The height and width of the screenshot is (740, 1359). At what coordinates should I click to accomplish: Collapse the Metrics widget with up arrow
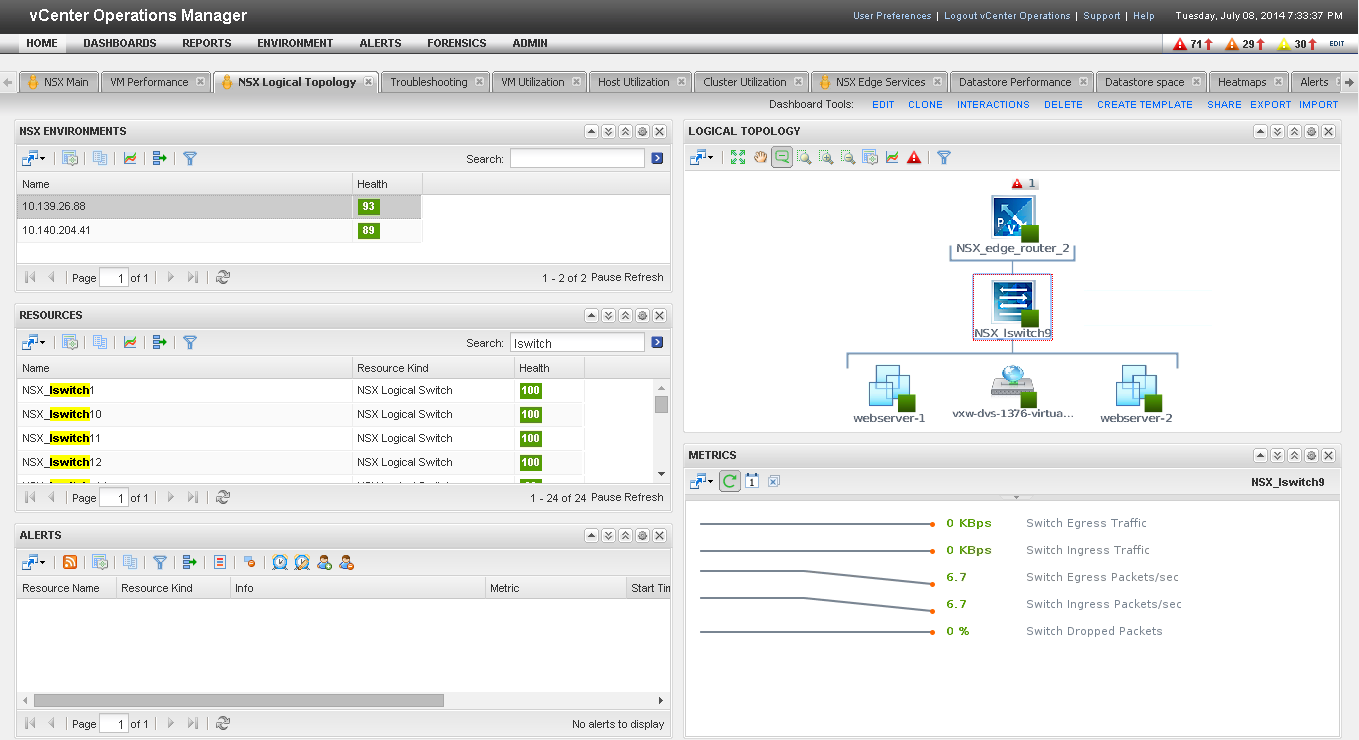(x=1260, y=455)
